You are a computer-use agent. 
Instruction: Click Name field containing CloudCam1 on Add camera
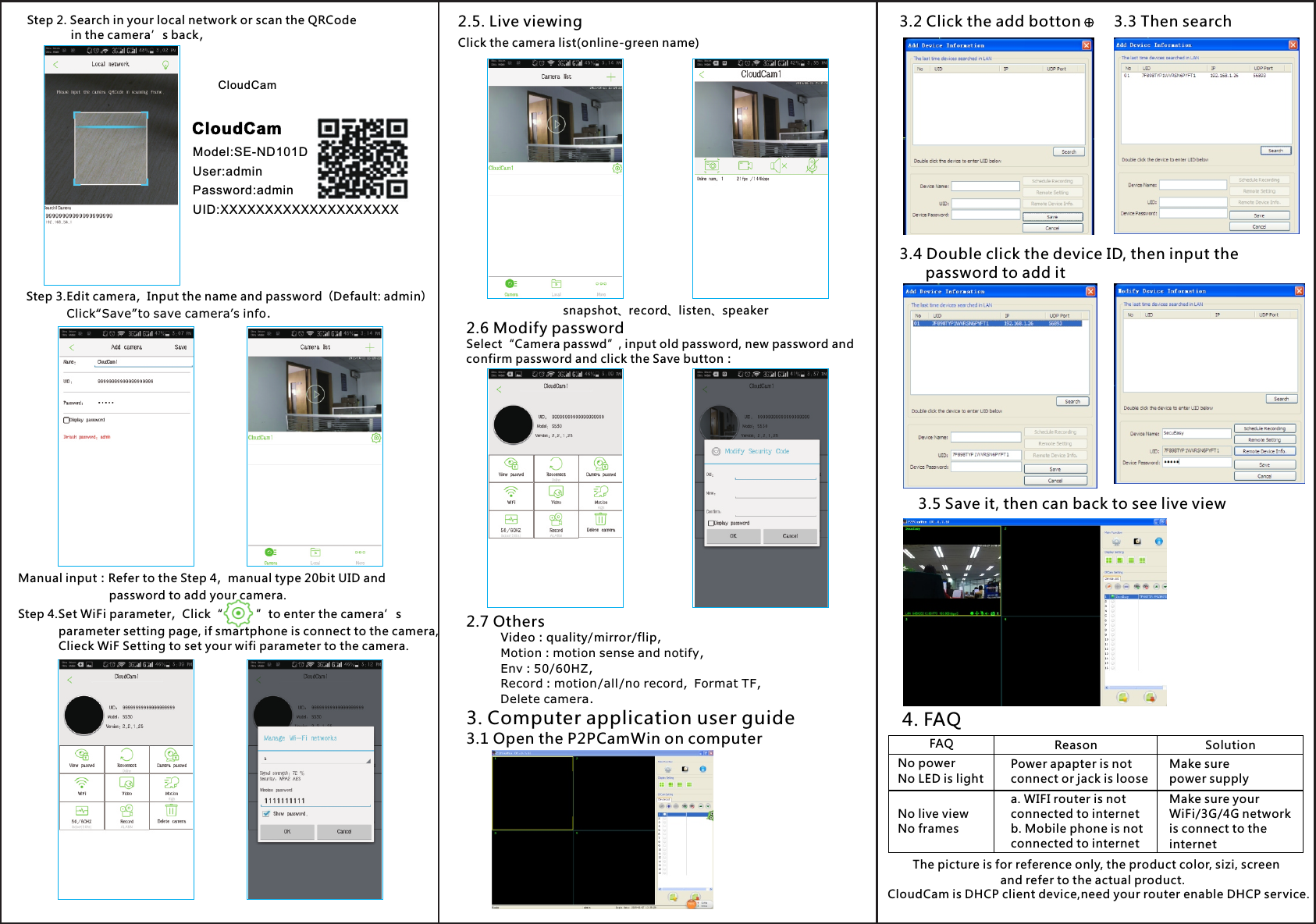[x=143, y=362]
